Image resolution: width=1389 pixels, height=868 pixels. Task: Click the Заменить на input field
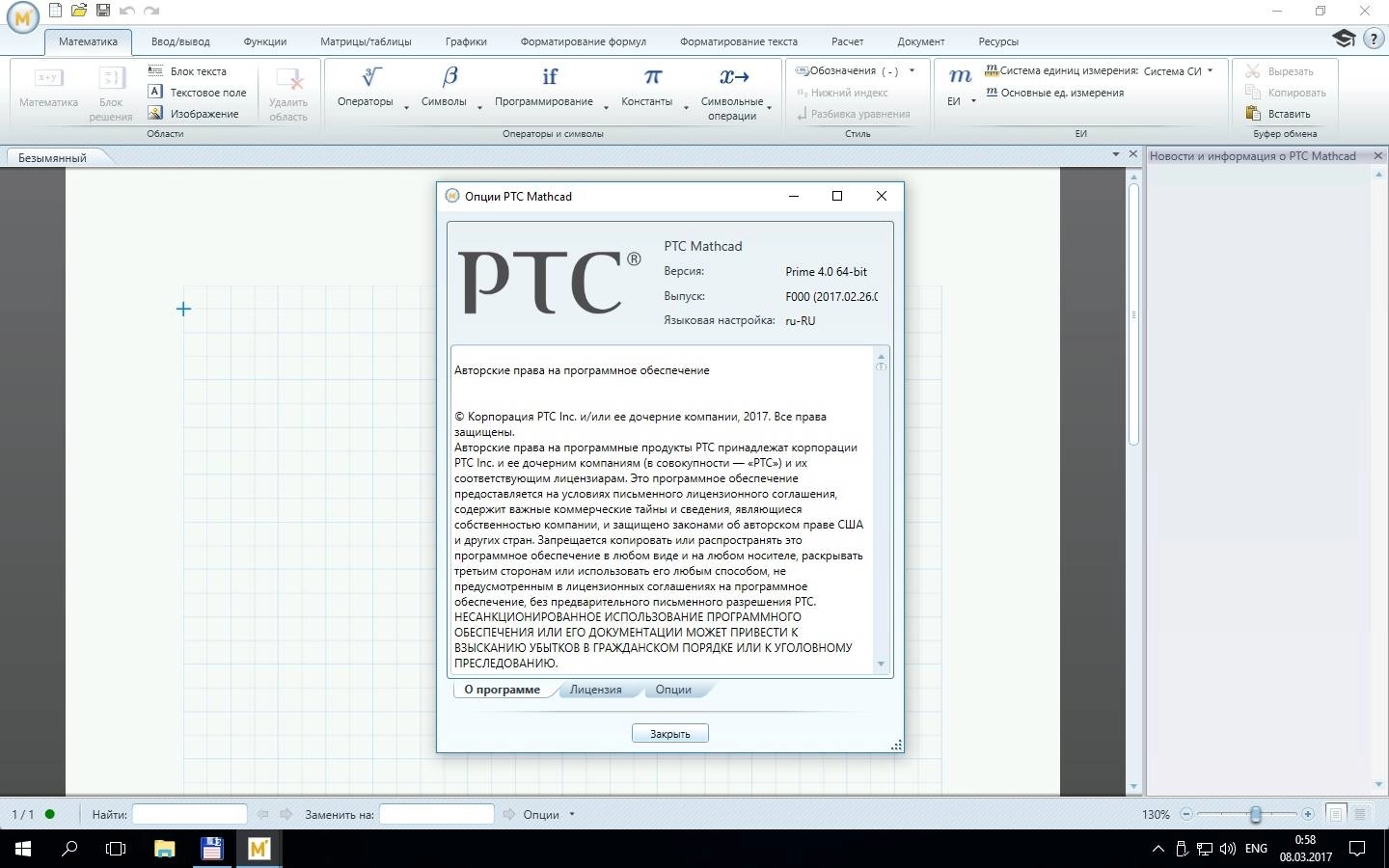(x=436, y=814)
